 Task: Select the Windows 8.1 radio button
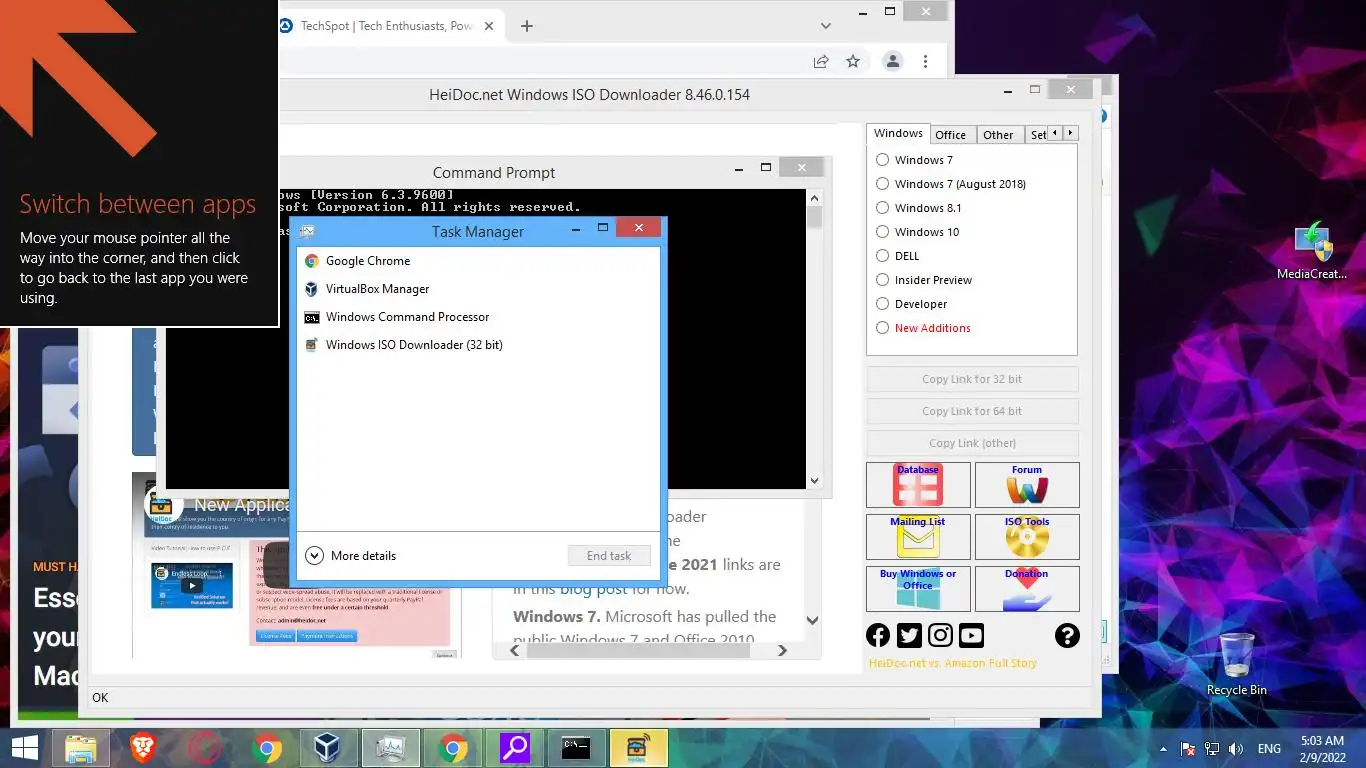click(882, 208)
